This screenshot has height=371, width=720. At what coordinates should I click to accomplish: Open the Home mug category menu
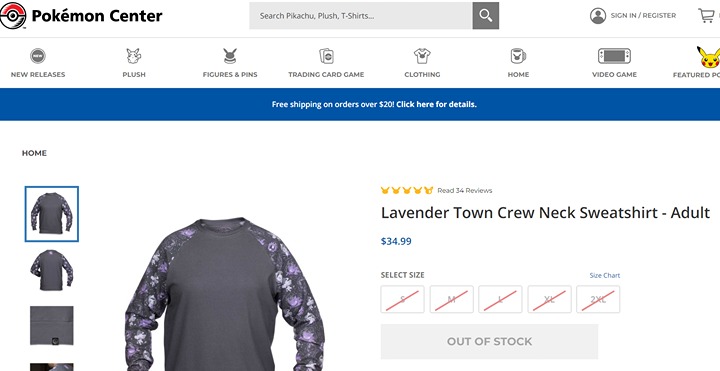pyautogui.click(x=518, y=62)
